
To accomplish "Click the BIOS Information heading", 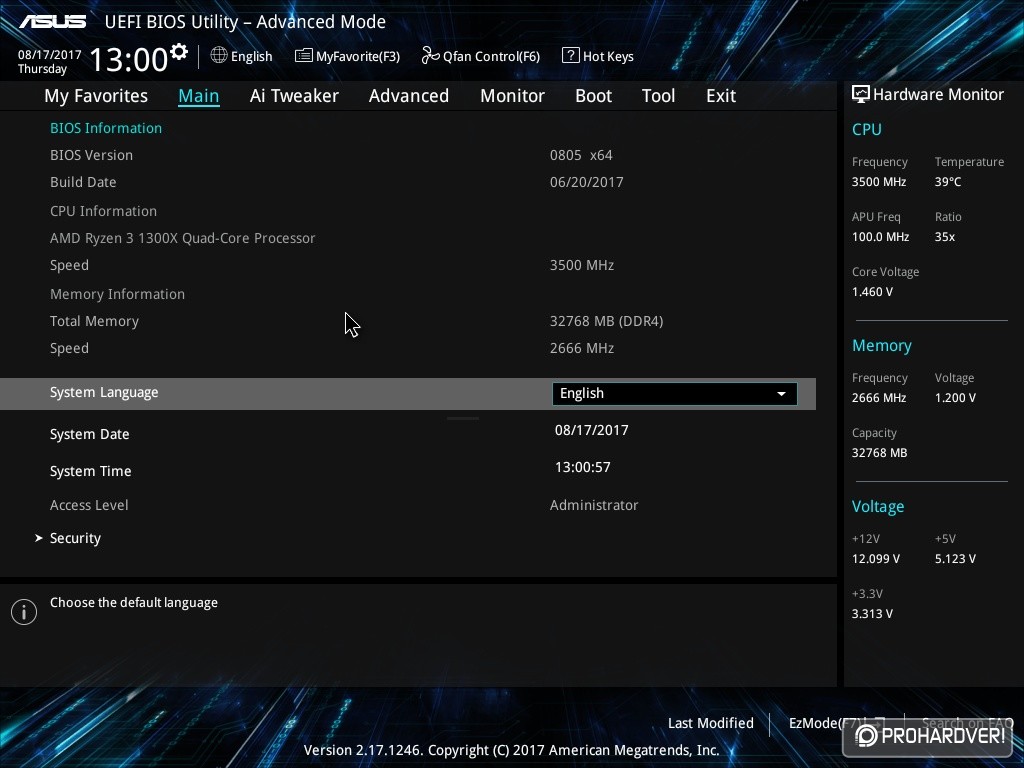I will click(106, 128).
